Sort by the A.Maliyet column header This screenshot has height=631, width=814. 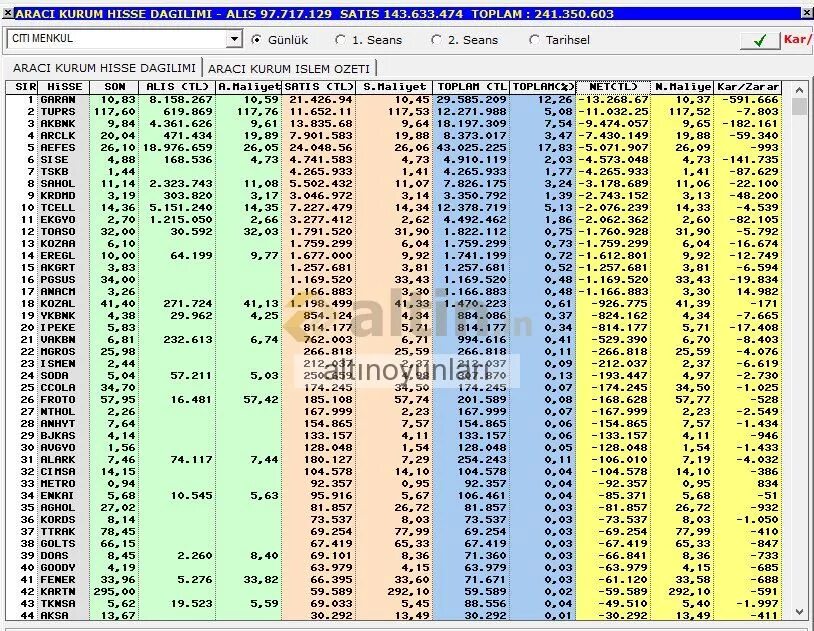click(249, 87)
